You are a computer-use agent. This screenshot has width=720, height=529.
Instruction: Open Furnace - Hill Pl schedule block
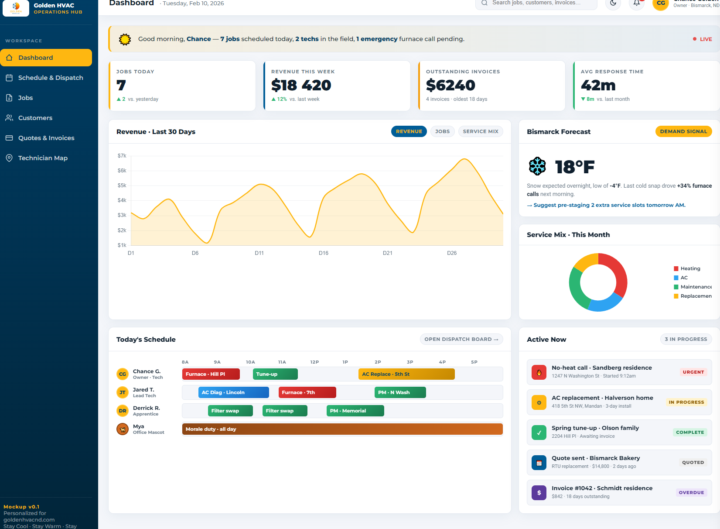[x=211, y=374]
